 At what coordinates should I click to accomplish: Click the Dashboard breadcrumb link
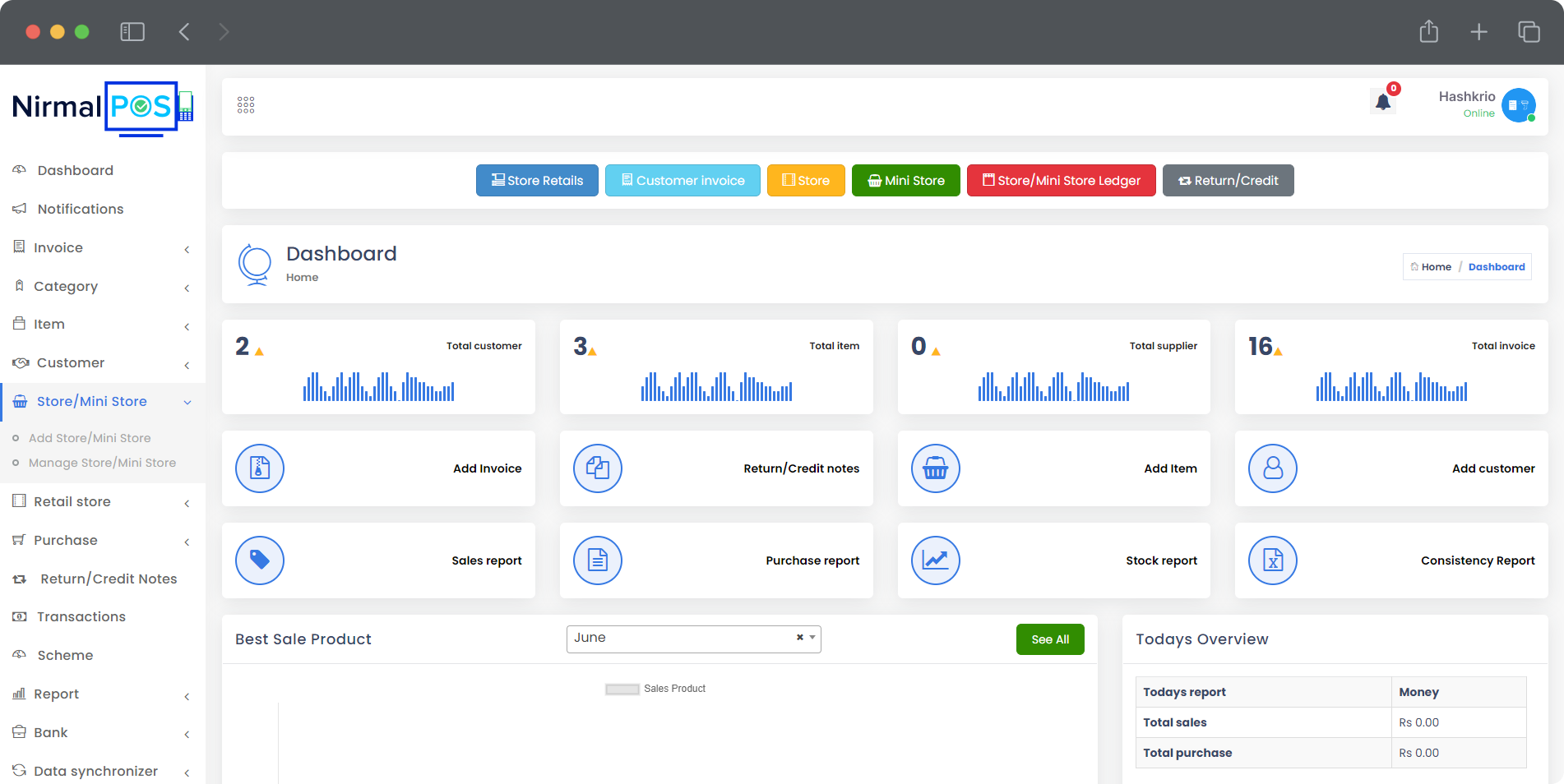point(1497,267)
